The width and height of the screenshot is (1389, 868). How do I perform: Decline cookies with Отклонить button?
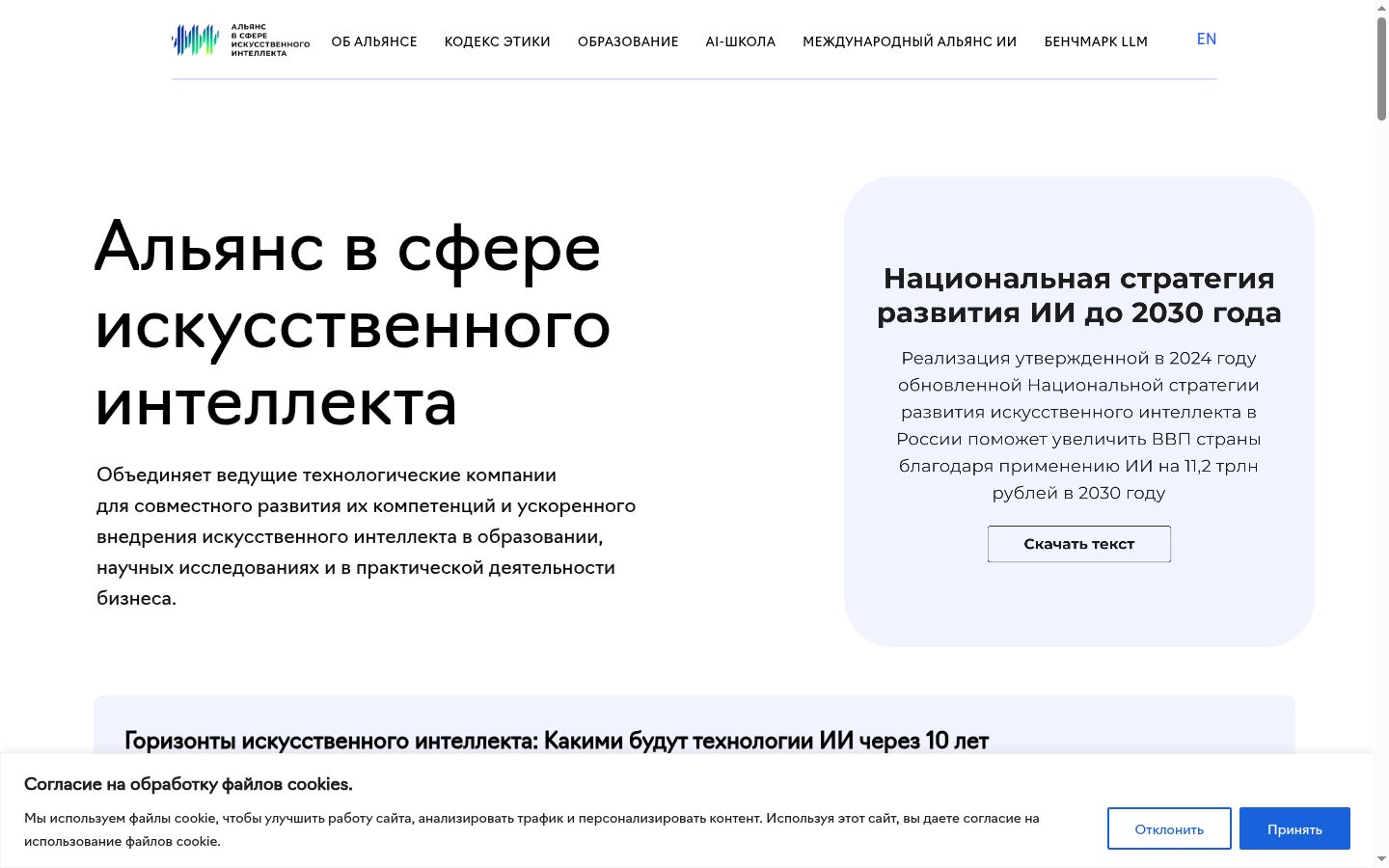(x=1169, y=828)
